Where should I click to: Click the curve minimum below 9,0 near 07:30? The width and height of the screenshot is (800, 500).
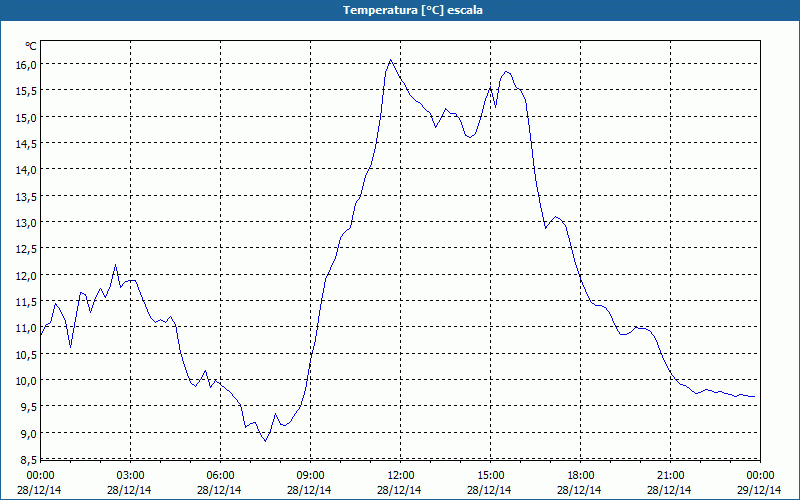(265, 441)
